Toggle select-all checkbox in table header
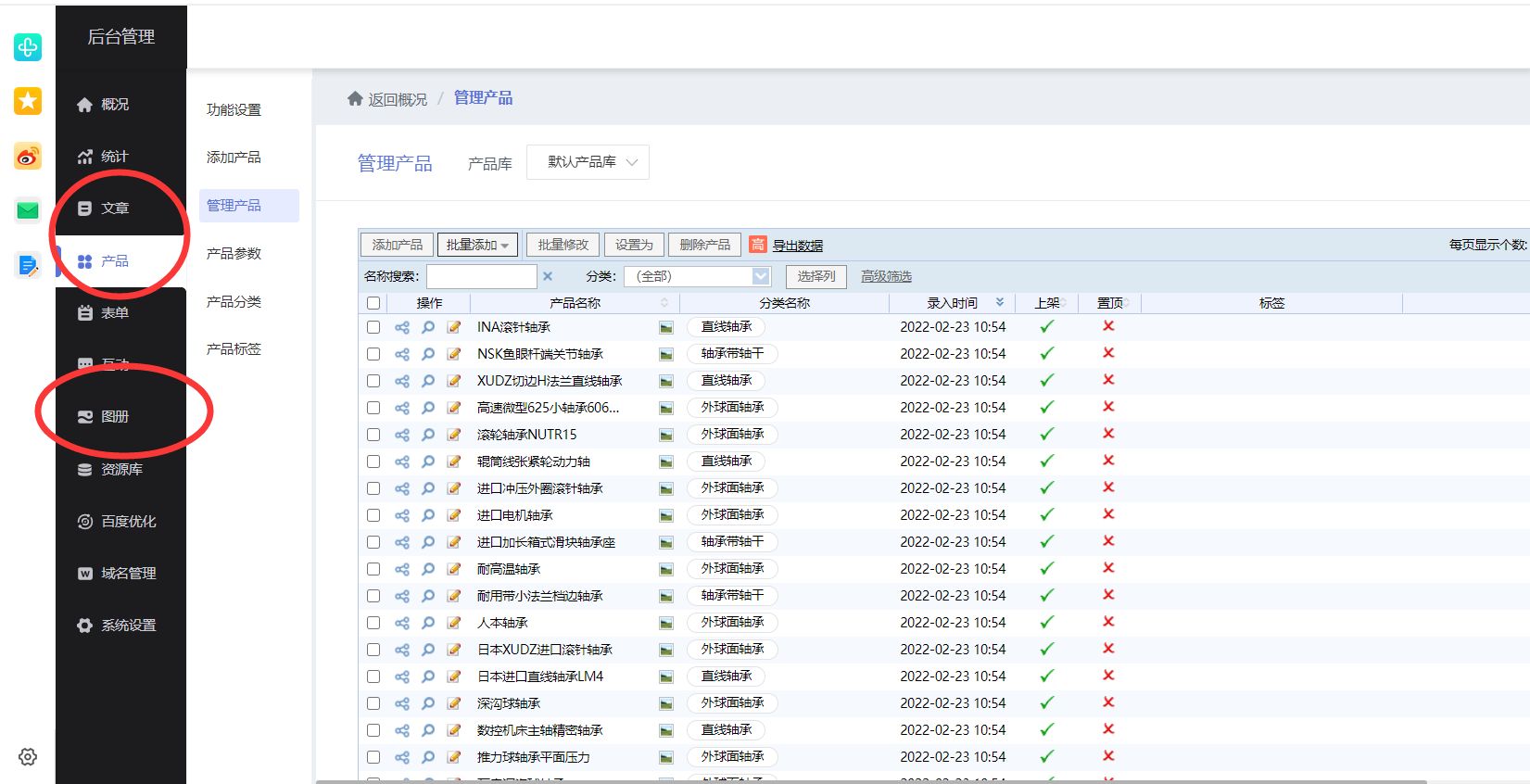1530x784 pixels. click(x=373, y=303)
